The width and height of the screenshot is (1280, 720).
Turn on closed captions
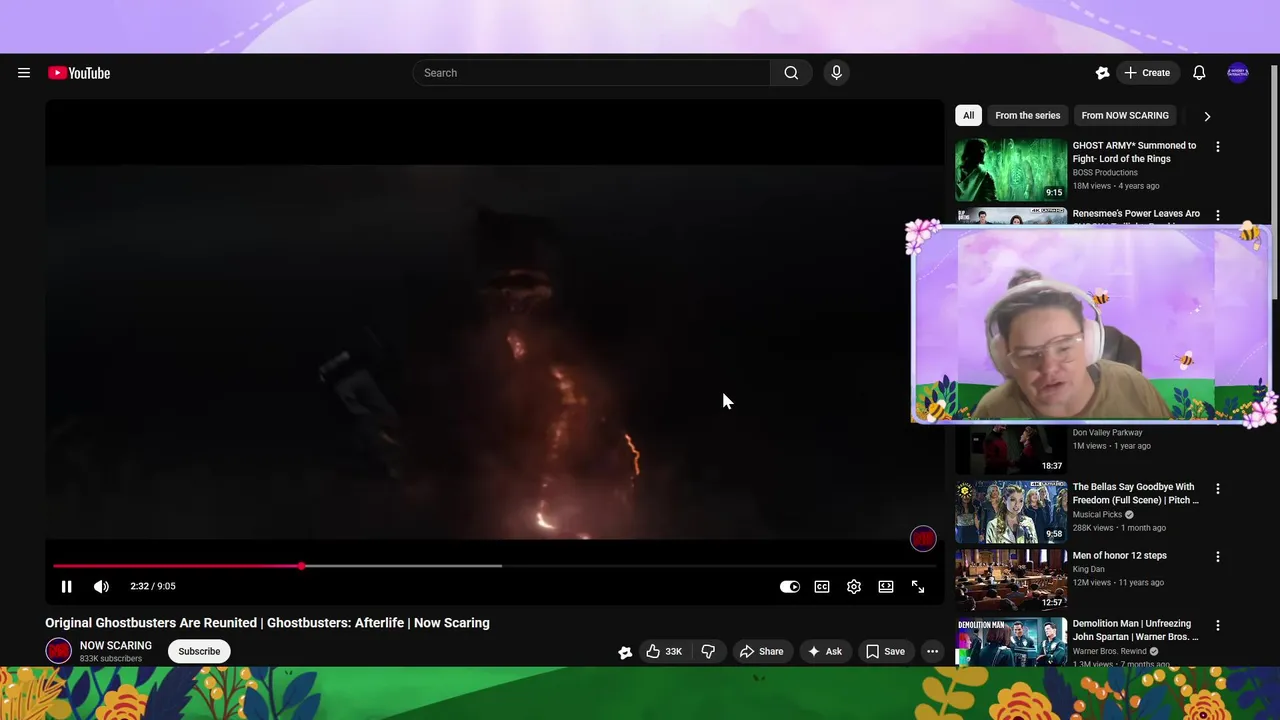[822, 587]
